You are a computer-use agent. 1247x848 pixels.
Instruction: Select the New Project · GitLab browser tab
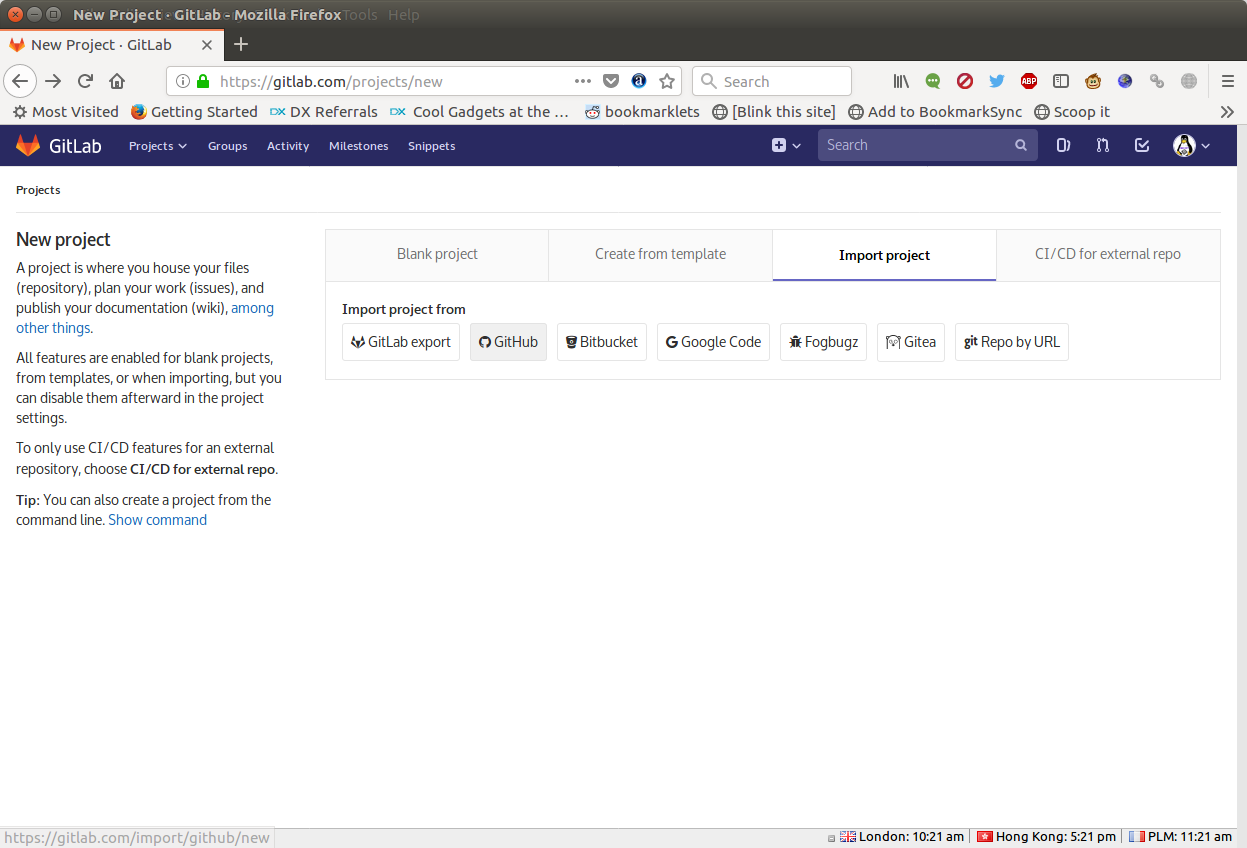coord(111,44)
